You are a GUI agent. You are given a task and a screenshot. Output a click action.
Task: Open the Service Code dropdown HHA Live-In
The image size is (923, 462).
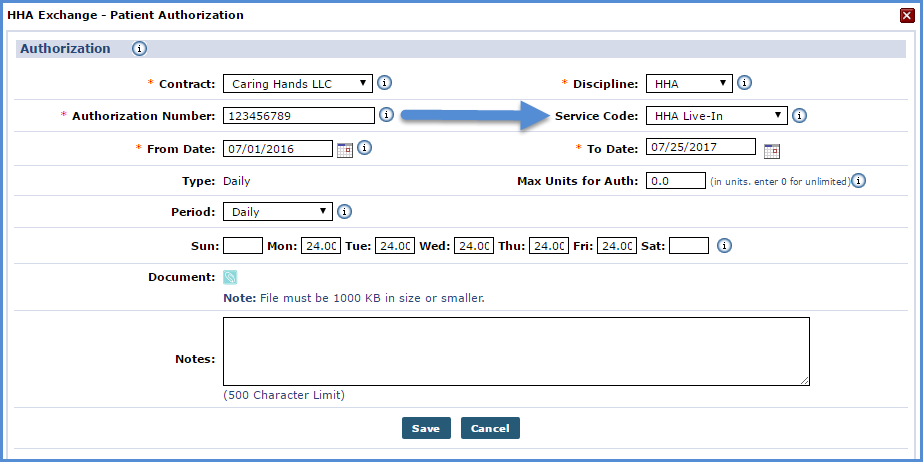coord(716,116)
